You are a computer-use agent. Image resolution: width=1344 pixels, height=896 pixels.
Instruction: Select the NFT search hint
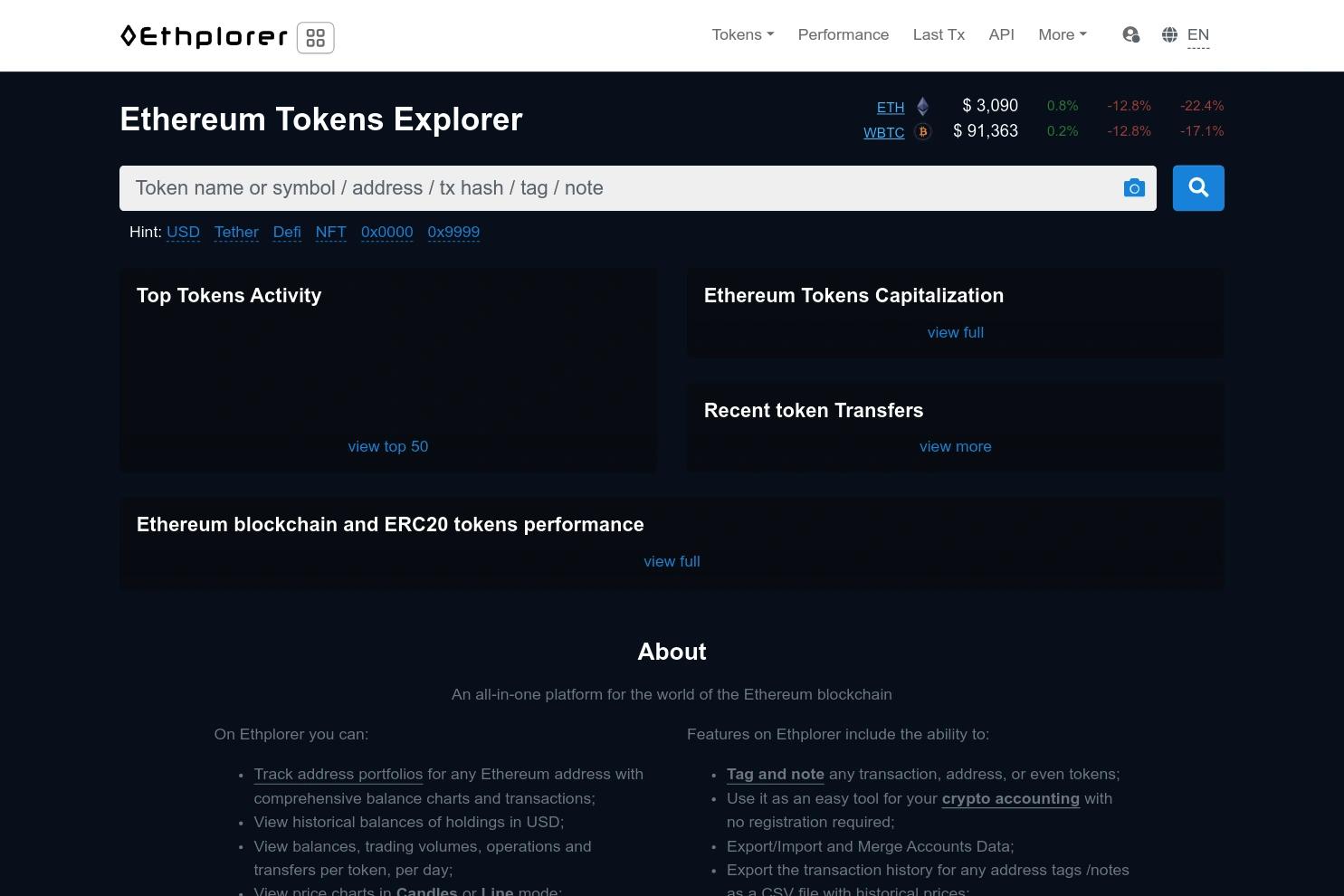point(330,233)
